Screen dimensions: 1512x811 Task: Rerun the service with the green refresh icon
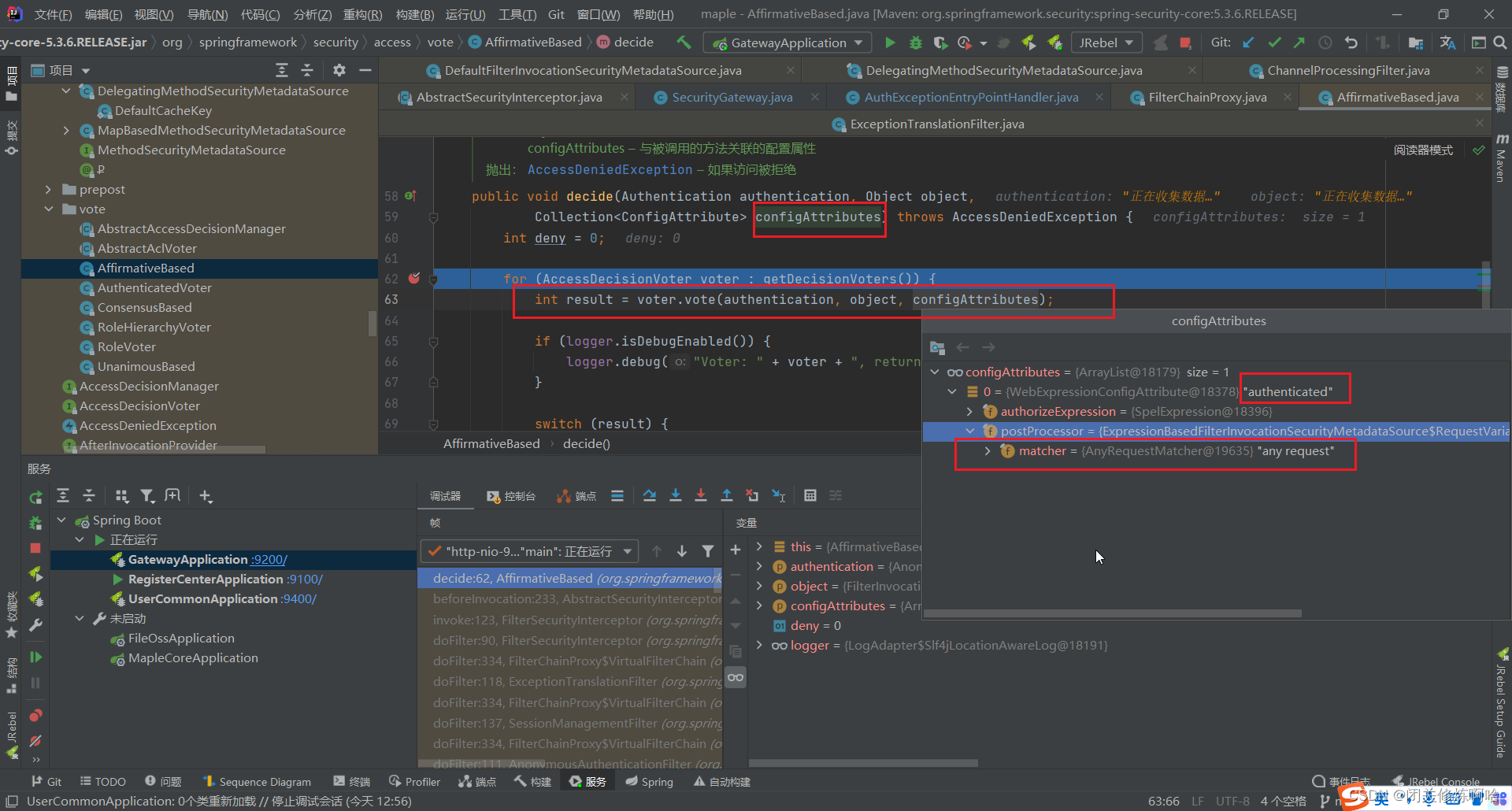click(x=35, y=498)
